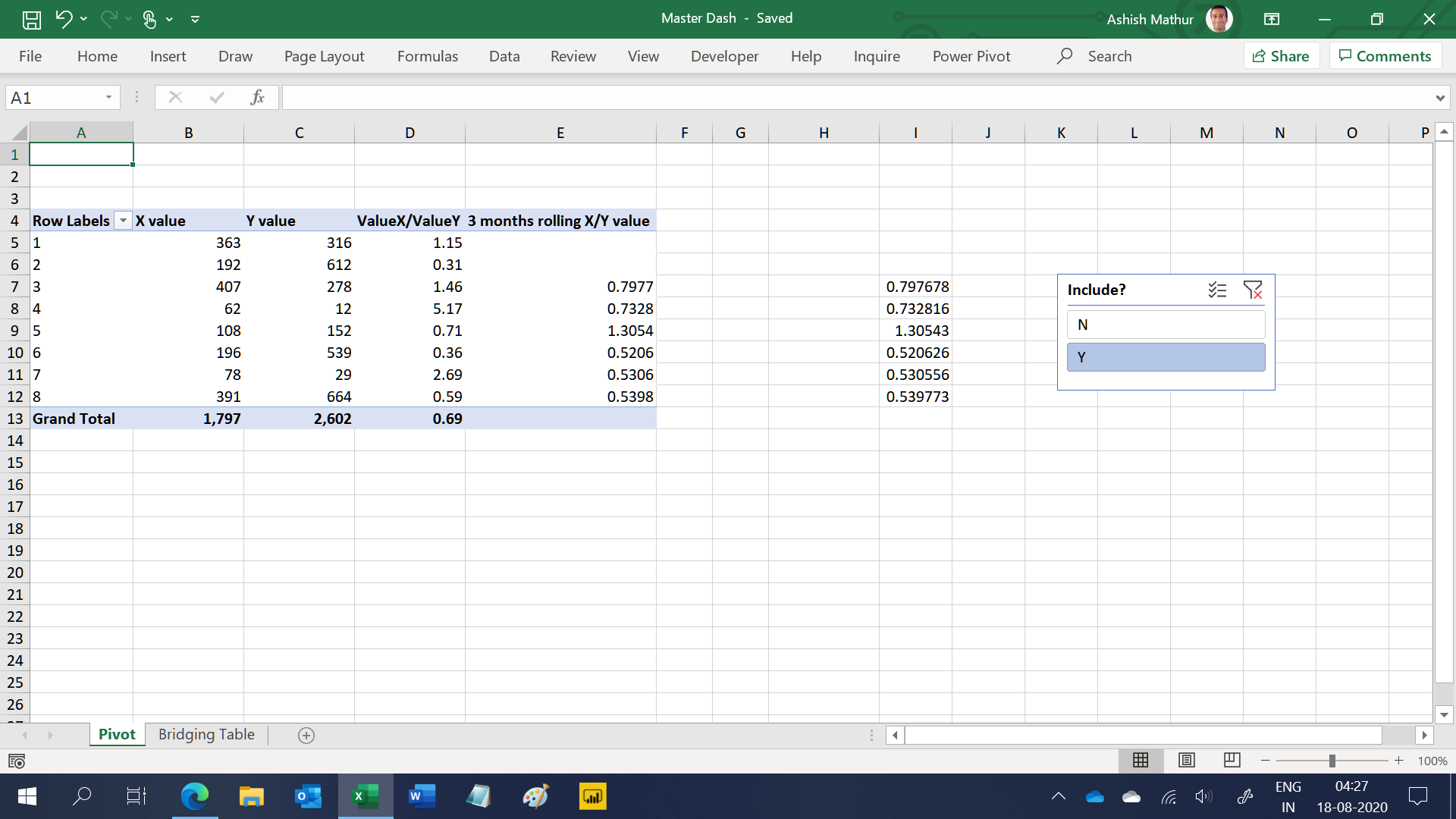Click inside the formula bar input
The width and height of the screenshot is (1456, 819).
tap(857, 97)
